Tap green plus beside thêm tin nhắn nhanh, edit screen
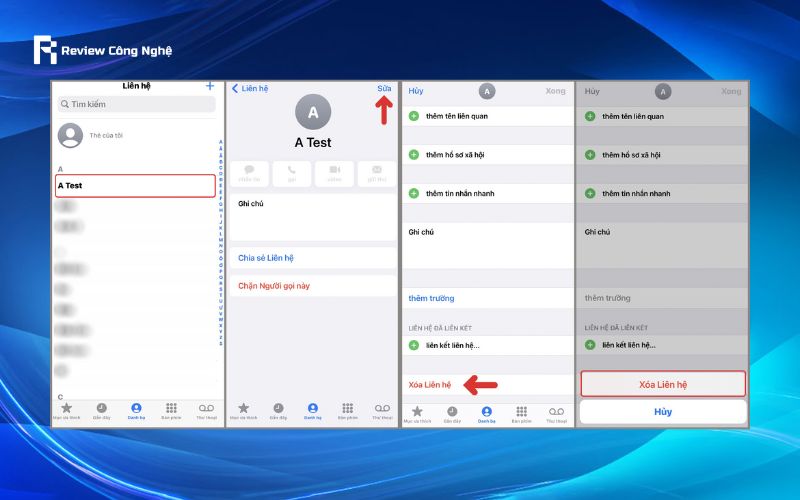 (414, 193)
